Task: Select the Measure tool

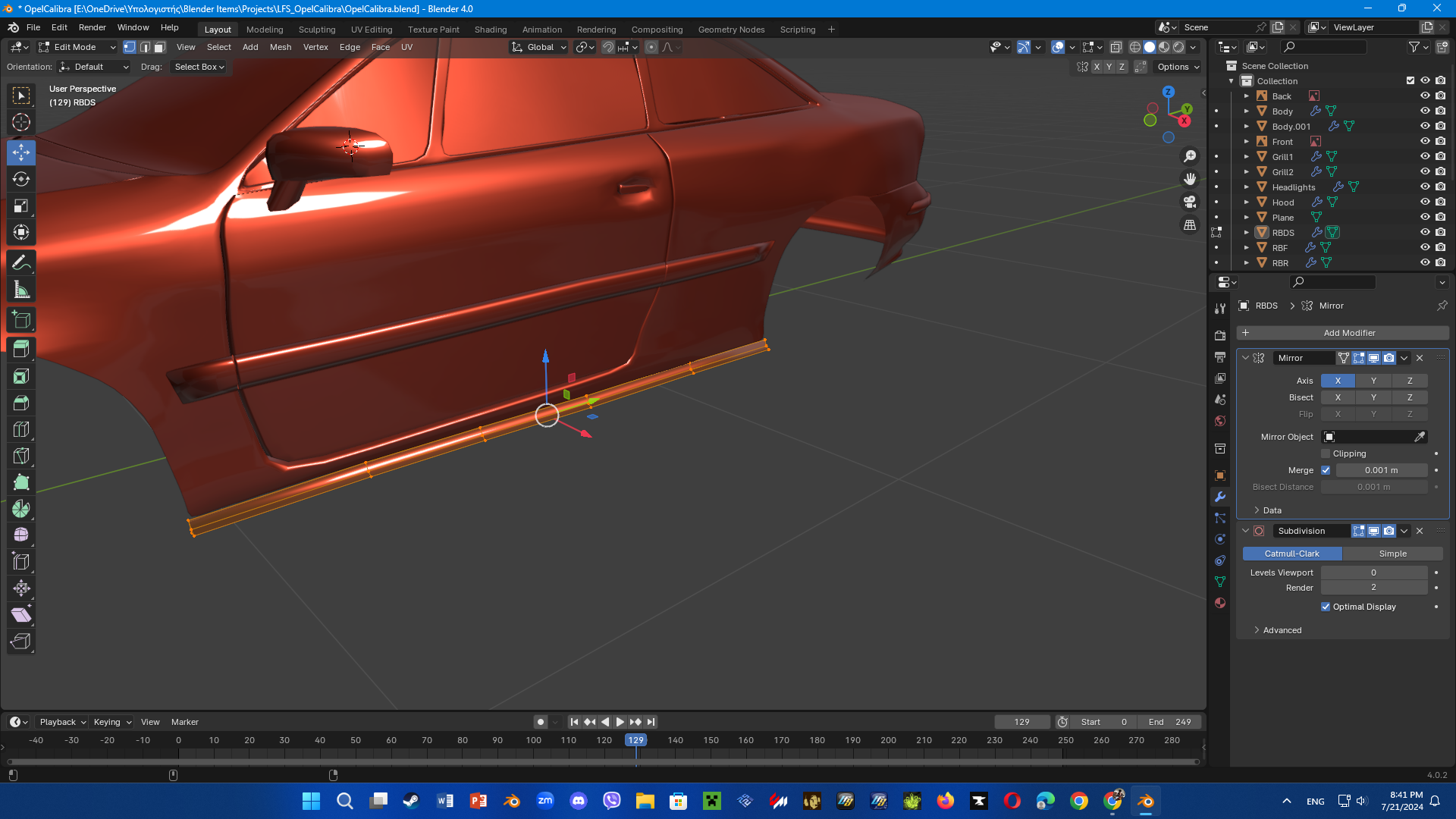Action: (21, 290)
